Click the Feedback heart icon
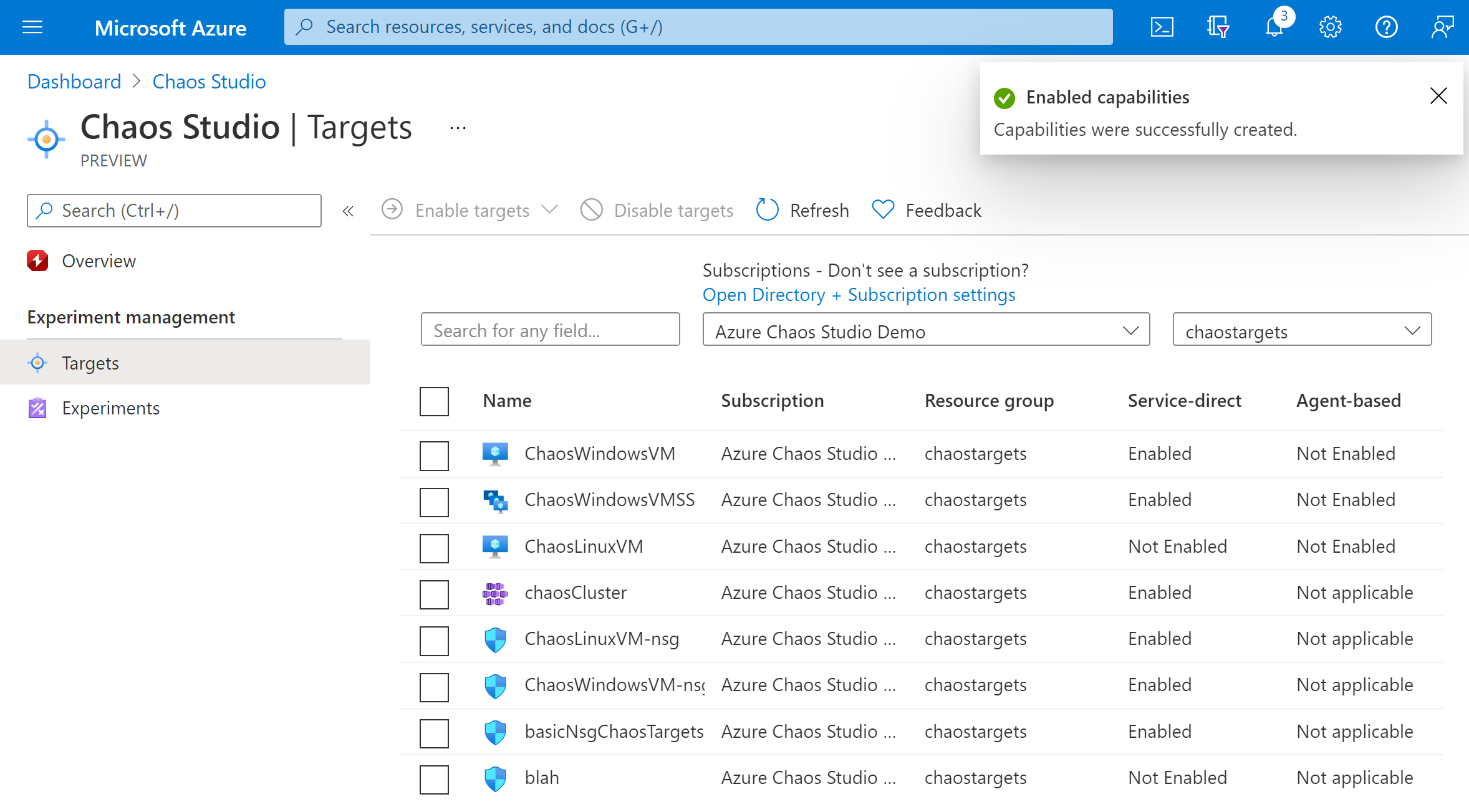Screen dimensions: 1469x812 [x=881, y=210]
